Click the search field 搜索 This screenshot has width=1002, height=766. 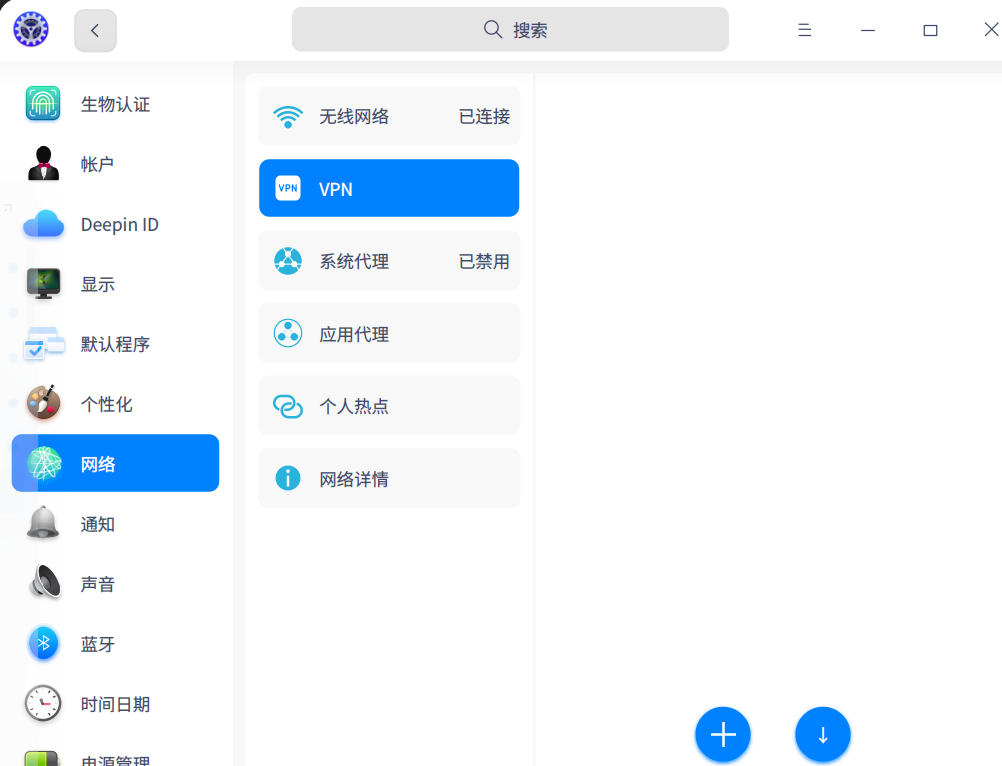click(510, 29)
